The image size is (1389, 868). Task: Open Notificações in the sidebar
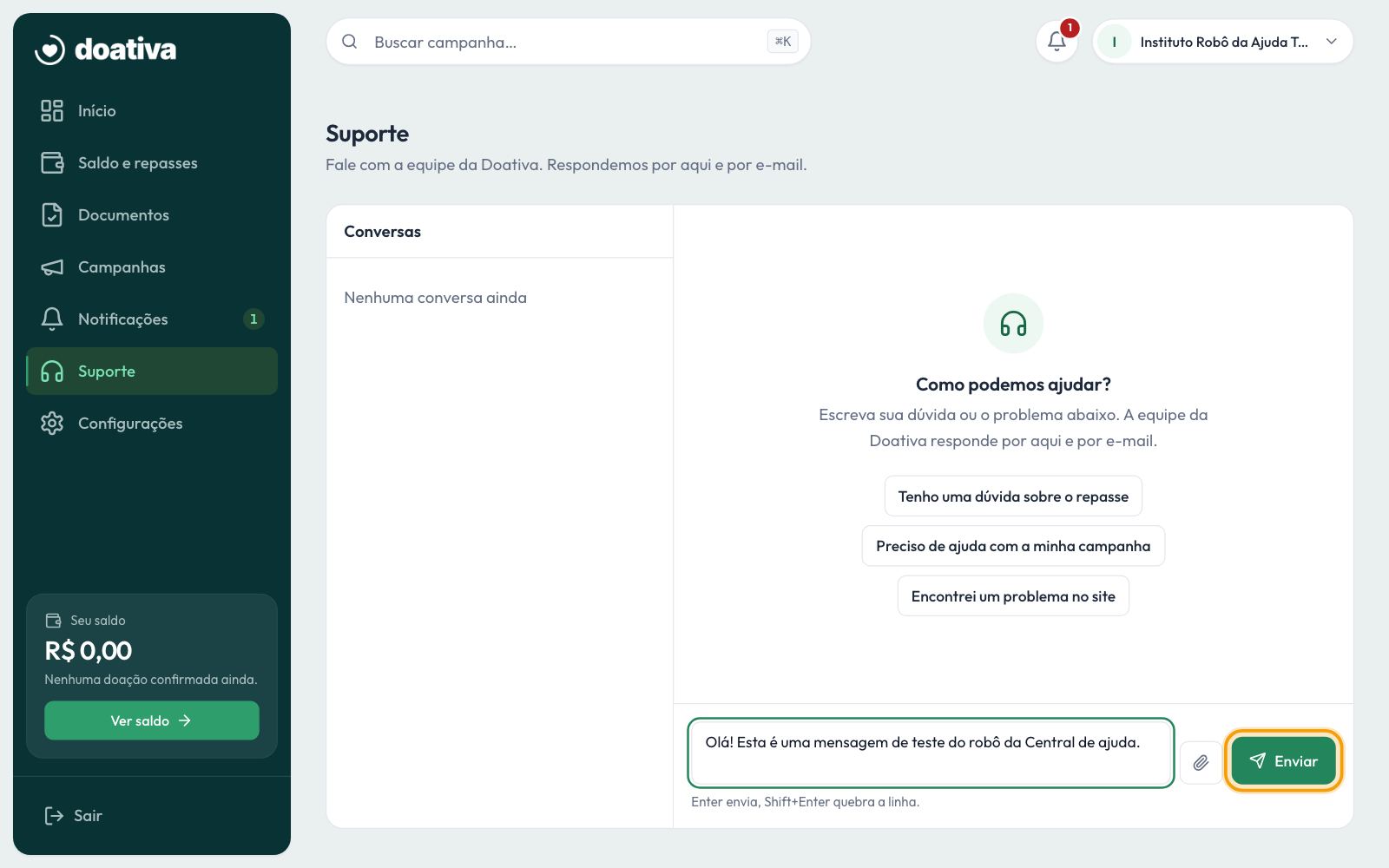coord(152,319)
